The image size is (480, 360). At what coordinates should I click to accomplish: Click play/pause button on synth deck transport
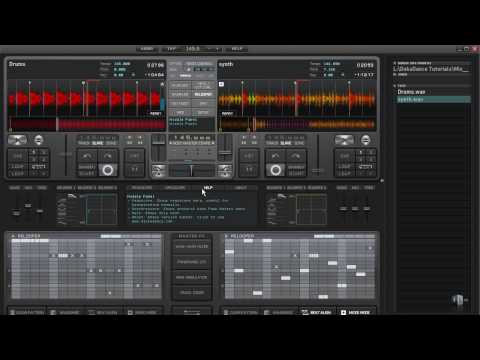pos(275,170)
